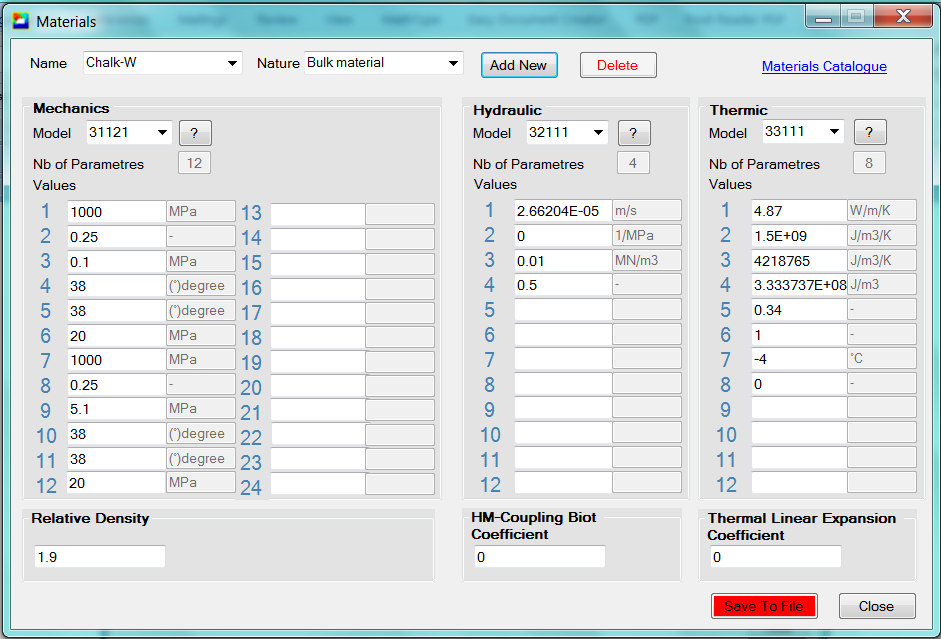The height and width of the screenshot is (639, 941).
Task: Open the Materials Catalogue link
Action: (x=824, y=67)
